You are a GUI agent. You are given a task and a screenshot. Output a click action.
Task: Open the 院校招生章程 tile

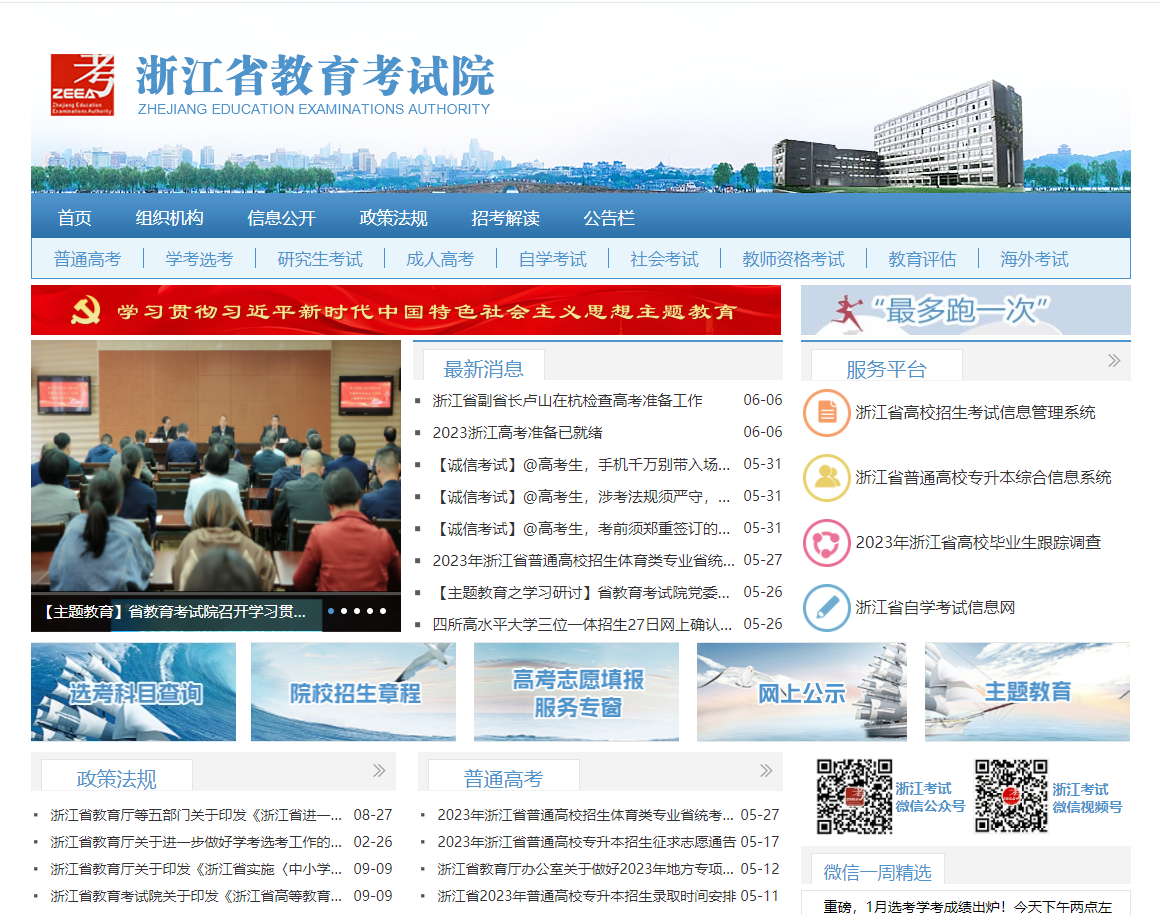[x=354, y=692]
